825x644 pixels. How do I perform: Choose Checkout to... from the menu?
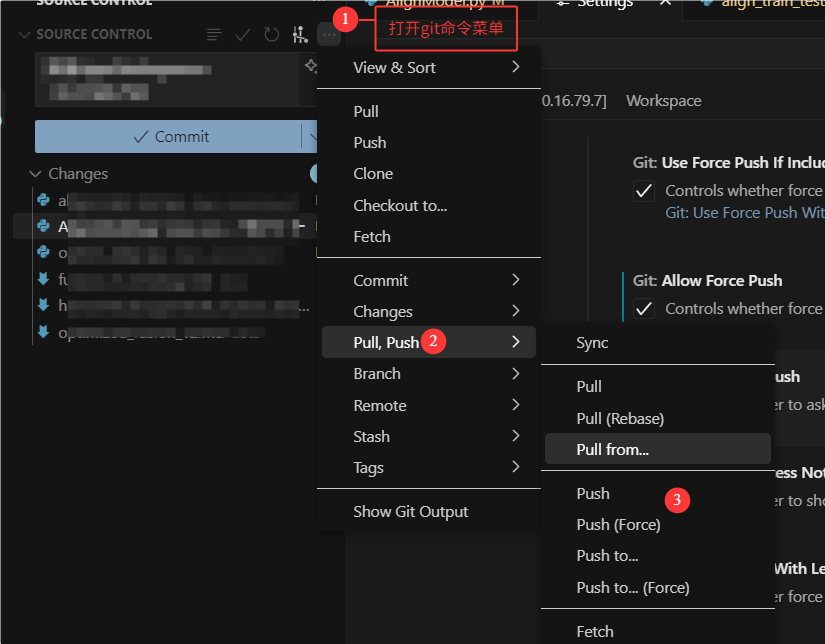coord(429,205)
